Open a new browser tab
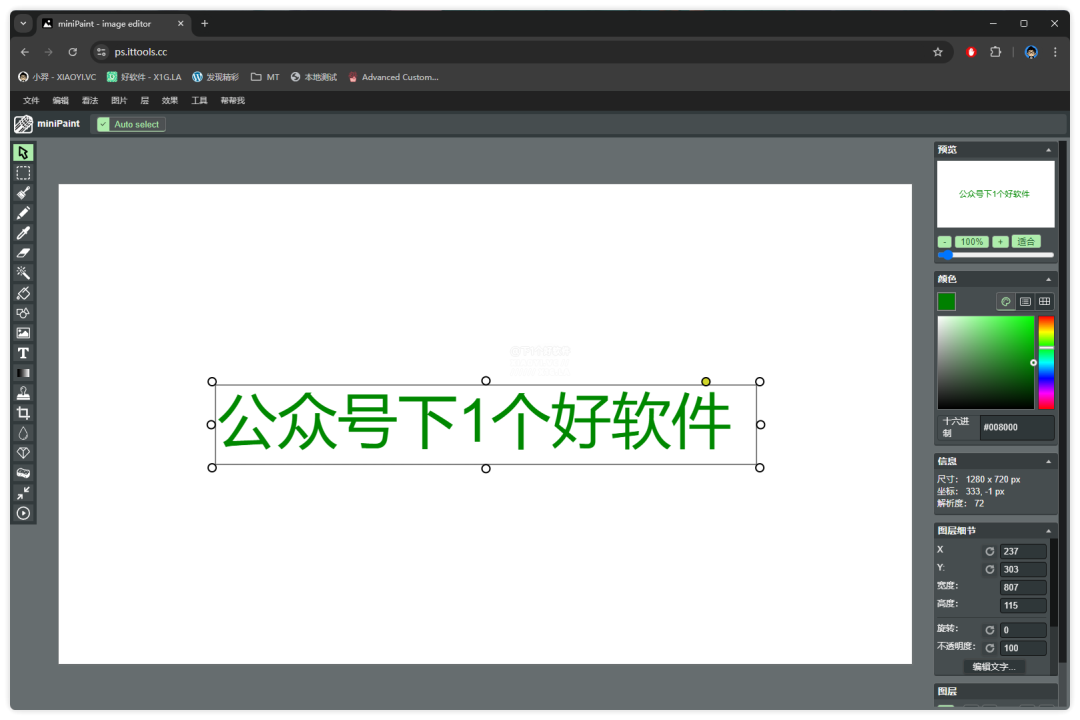Screen dimensions: 1080x720 pyautogui.click(x=205, y=23)
